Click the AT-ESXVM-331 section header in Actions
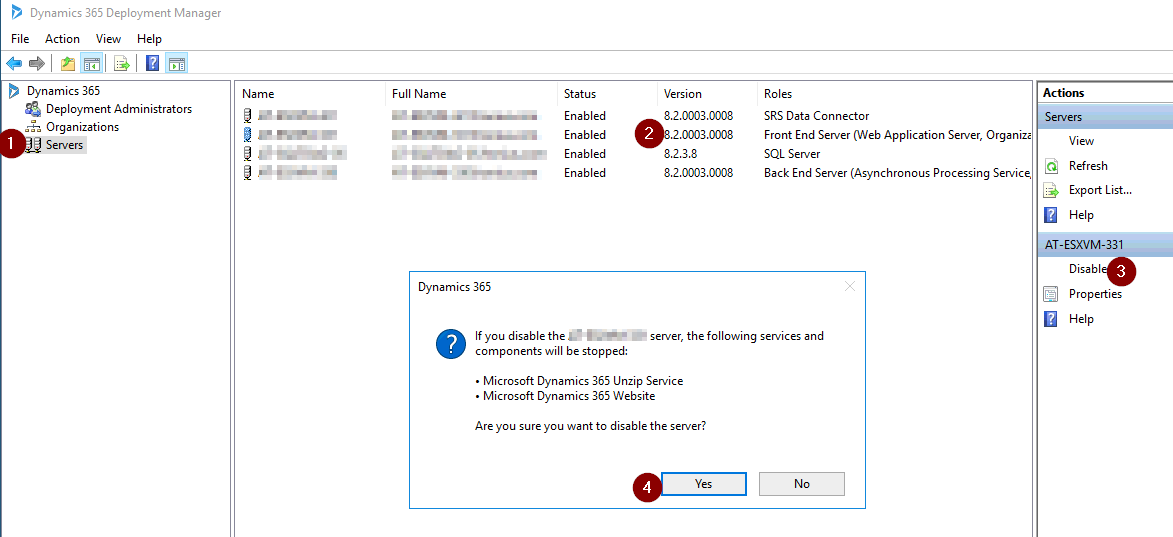 click(1105, 245)
